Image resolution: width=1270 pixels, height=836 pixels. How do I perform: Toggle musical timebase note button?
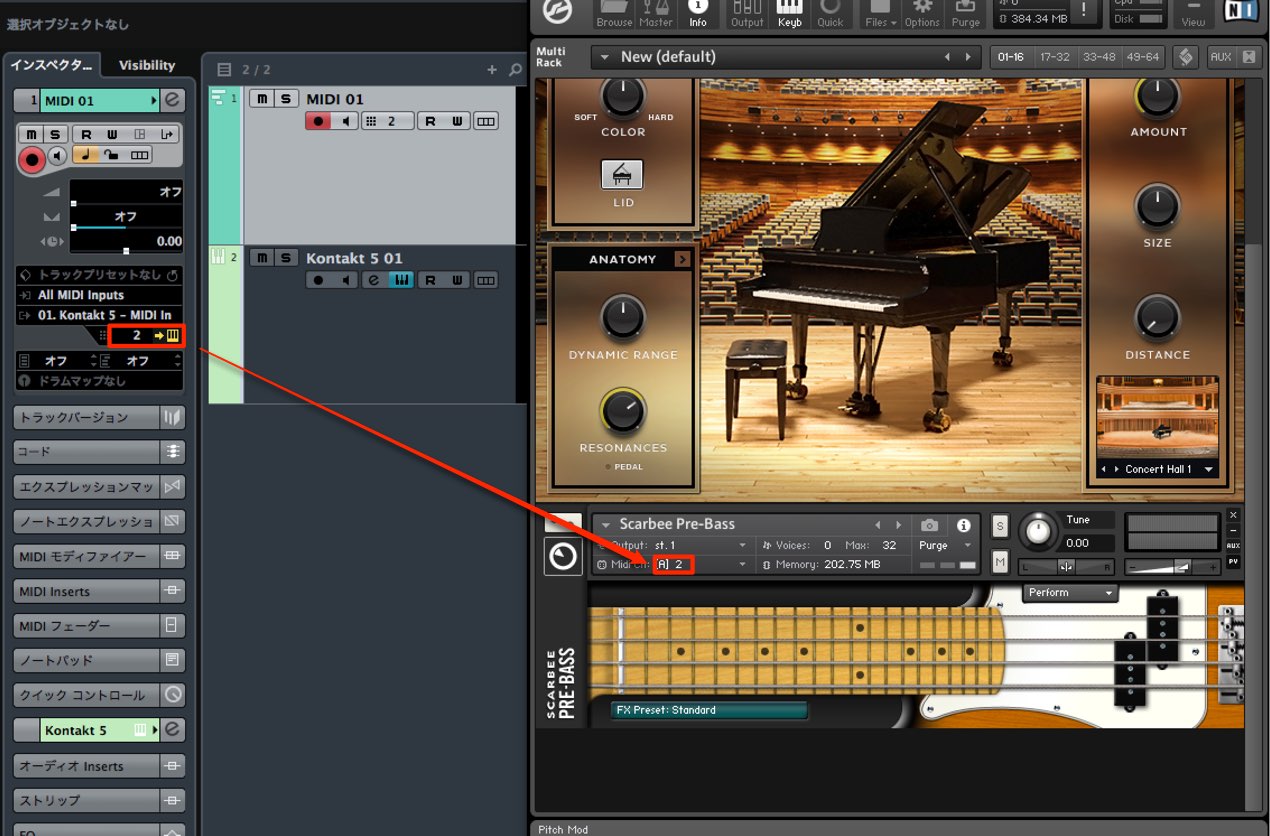pyautogui.click(x=86, y=156)
